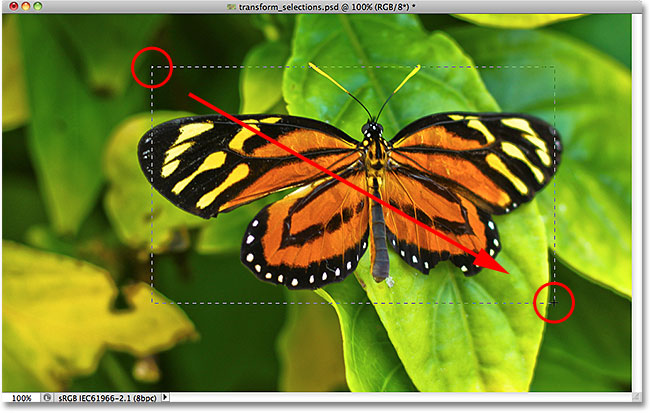Screen dimensions: 650x413
Task: Zoom the window with green button
Action: [38, 6]
